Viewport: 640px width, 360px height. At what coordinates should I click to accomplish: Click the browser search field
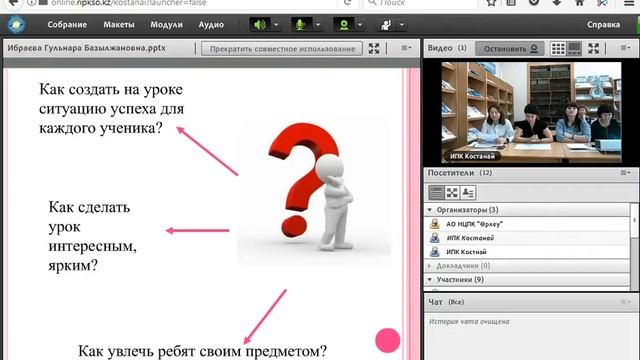point(420,3)
